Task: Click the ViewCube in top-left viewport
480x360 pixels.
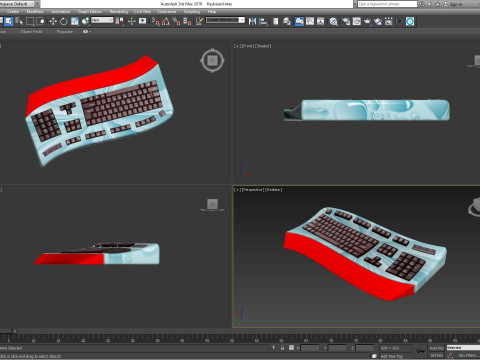Action: (x=212, y=61)
